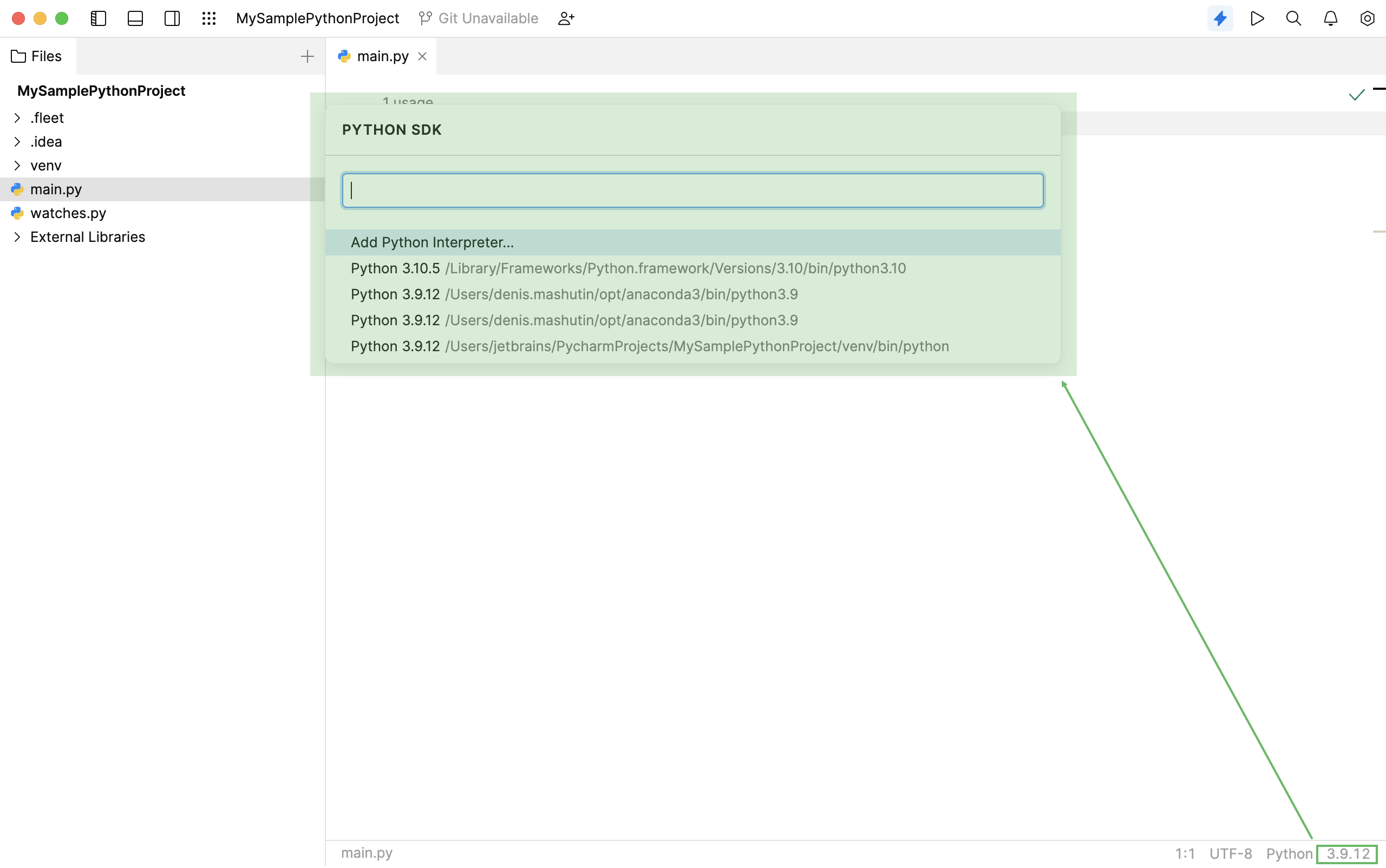Expand the venv folder in sidebar
The width and height of the screenshot is (1386, 868).
(17, 165)
